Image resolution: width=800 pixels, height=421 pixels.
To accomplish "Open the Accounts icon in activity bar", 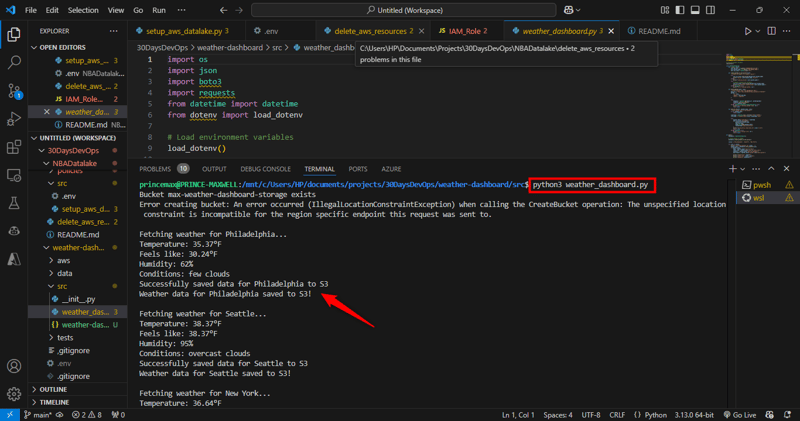I will click(14, 366).
